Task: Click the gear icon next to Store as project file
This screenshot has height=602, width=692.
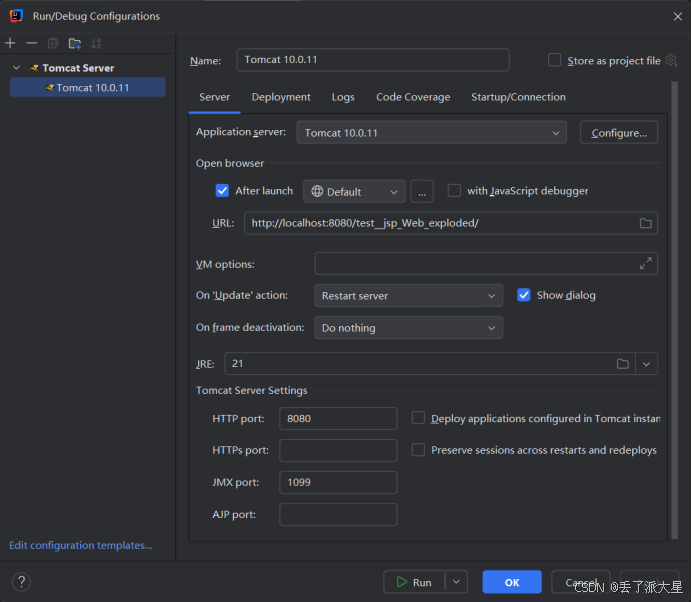Action: (671, 60)
